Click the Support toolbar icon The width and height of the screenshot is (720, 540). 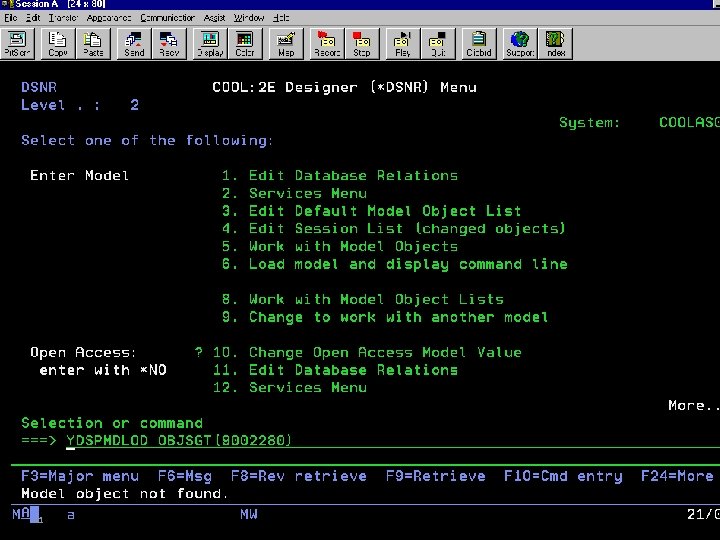tap(520, 44)
